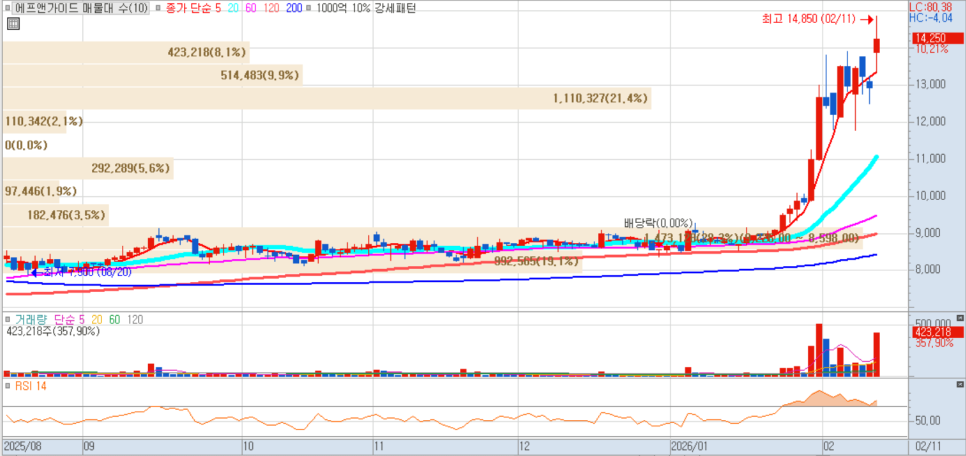The height and width of the screenshot is (456, 966).
Task: Click the red 5 price moving average legend
Action: (x=217, y=8)
